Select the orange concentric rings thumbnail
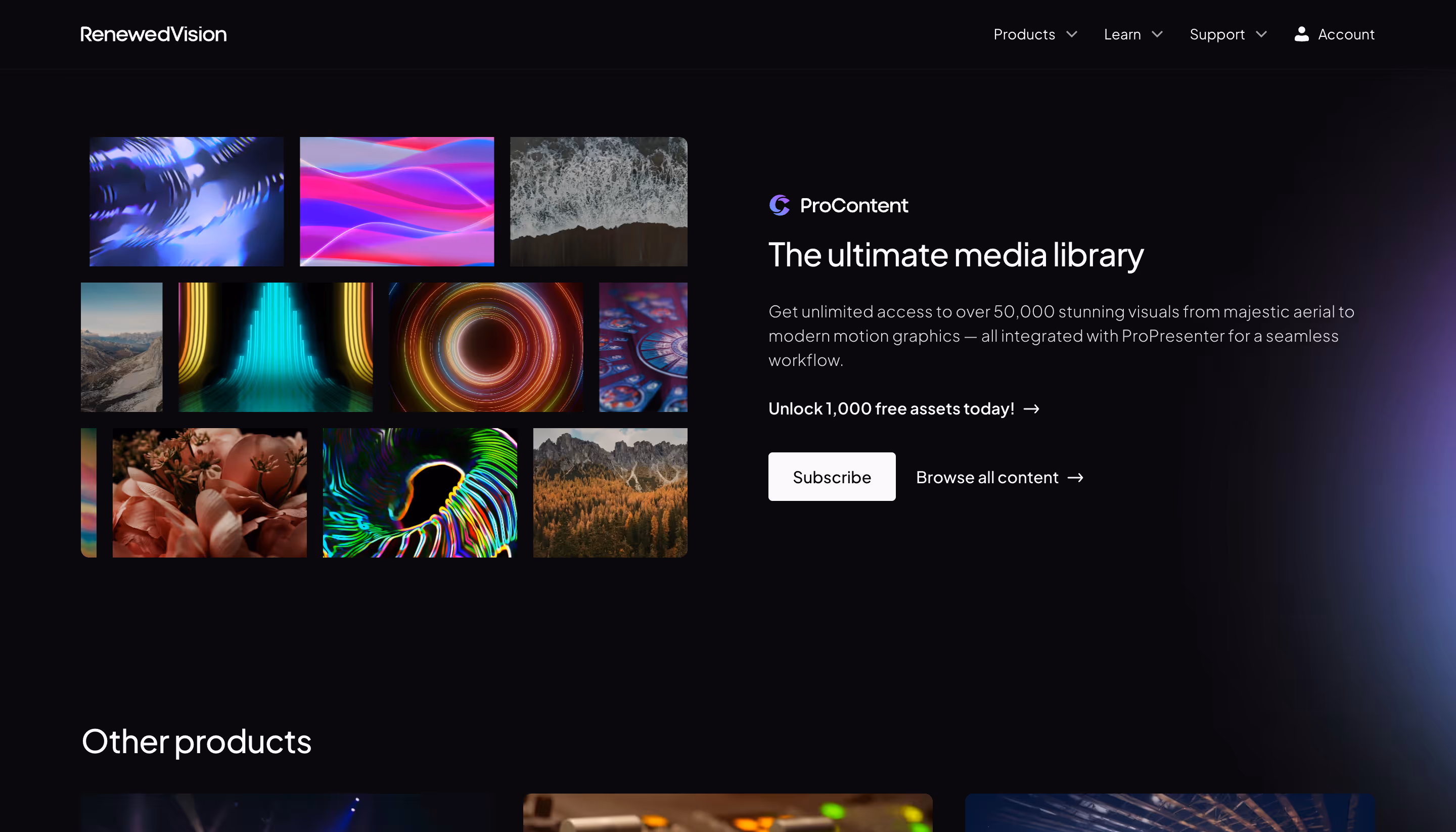The width and height of the screenshot is (1456, 832). (486, 347)
